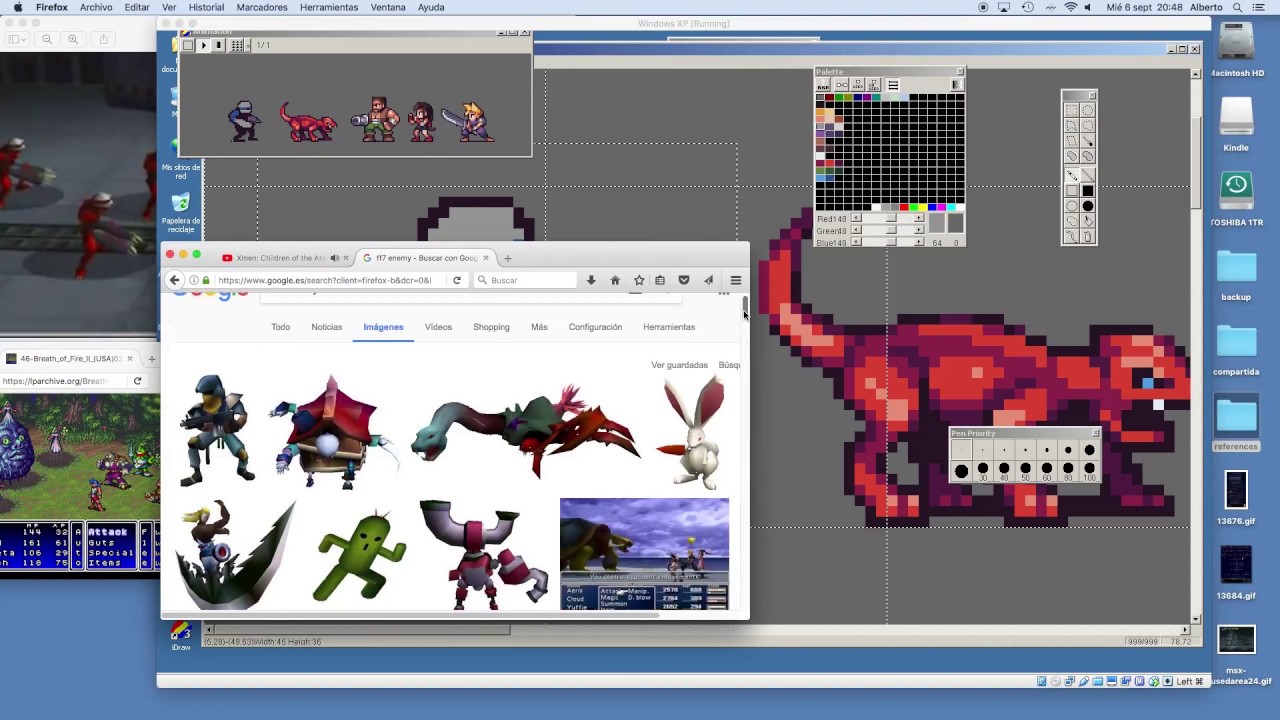1280x720 pixels.
Task: Open the Archivo menu
Action: tap(96, 7)
